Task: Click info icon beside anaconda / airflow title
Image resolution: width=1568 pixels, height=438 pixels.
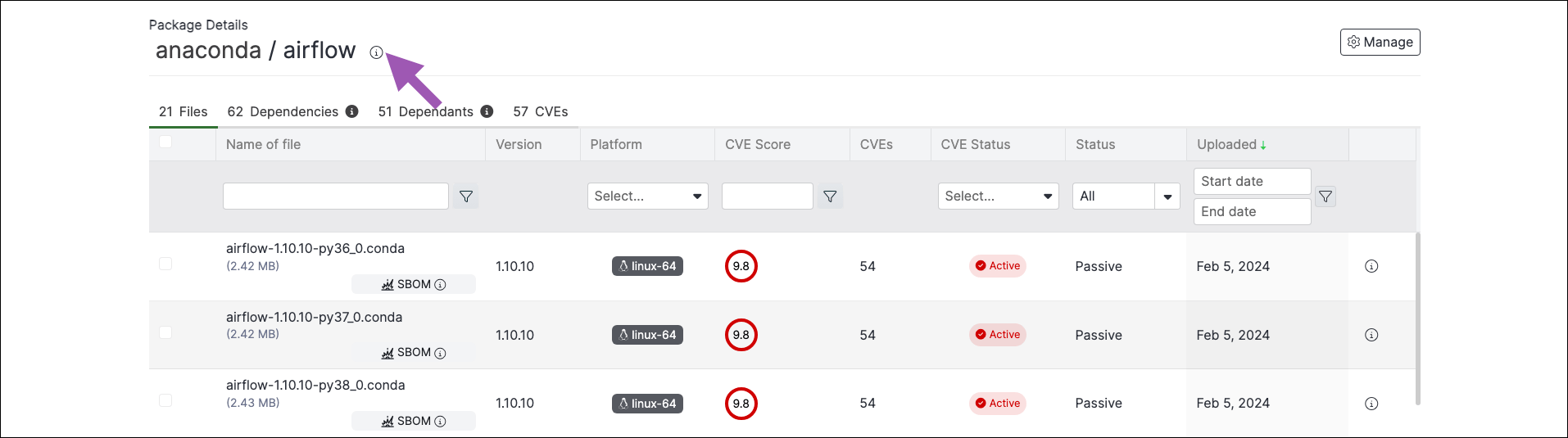Action: 376,52
